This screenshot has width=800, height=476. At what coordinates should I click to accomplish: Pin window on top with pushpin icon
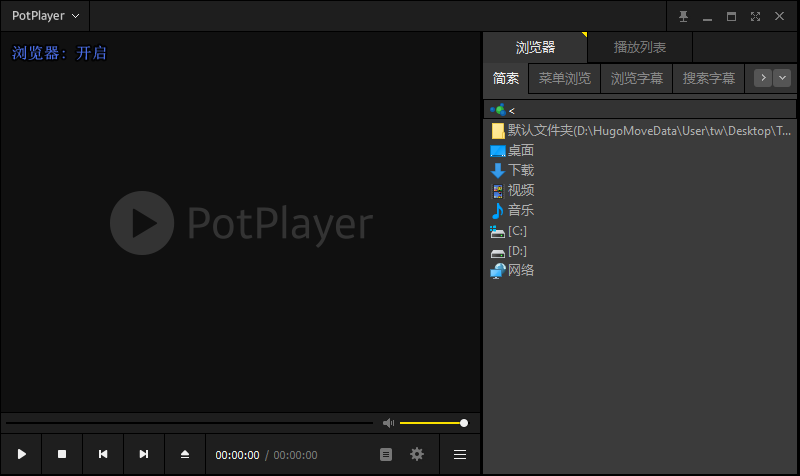point(683,16)
